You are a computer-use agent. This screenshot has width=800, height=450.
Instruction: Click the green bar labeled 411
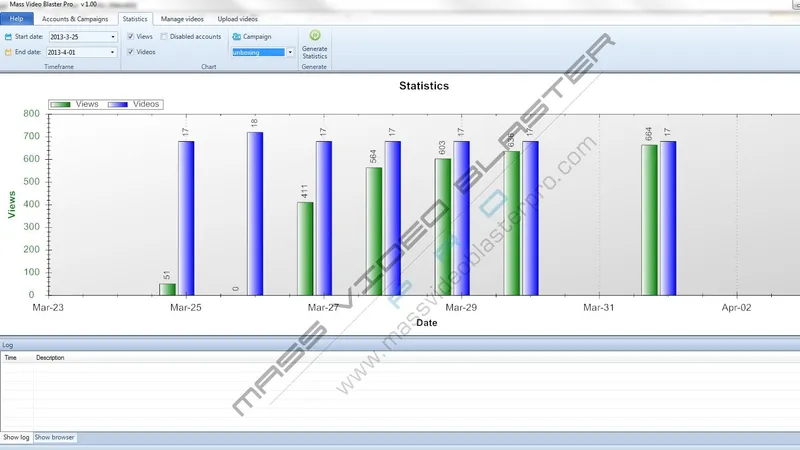(305, 248)
